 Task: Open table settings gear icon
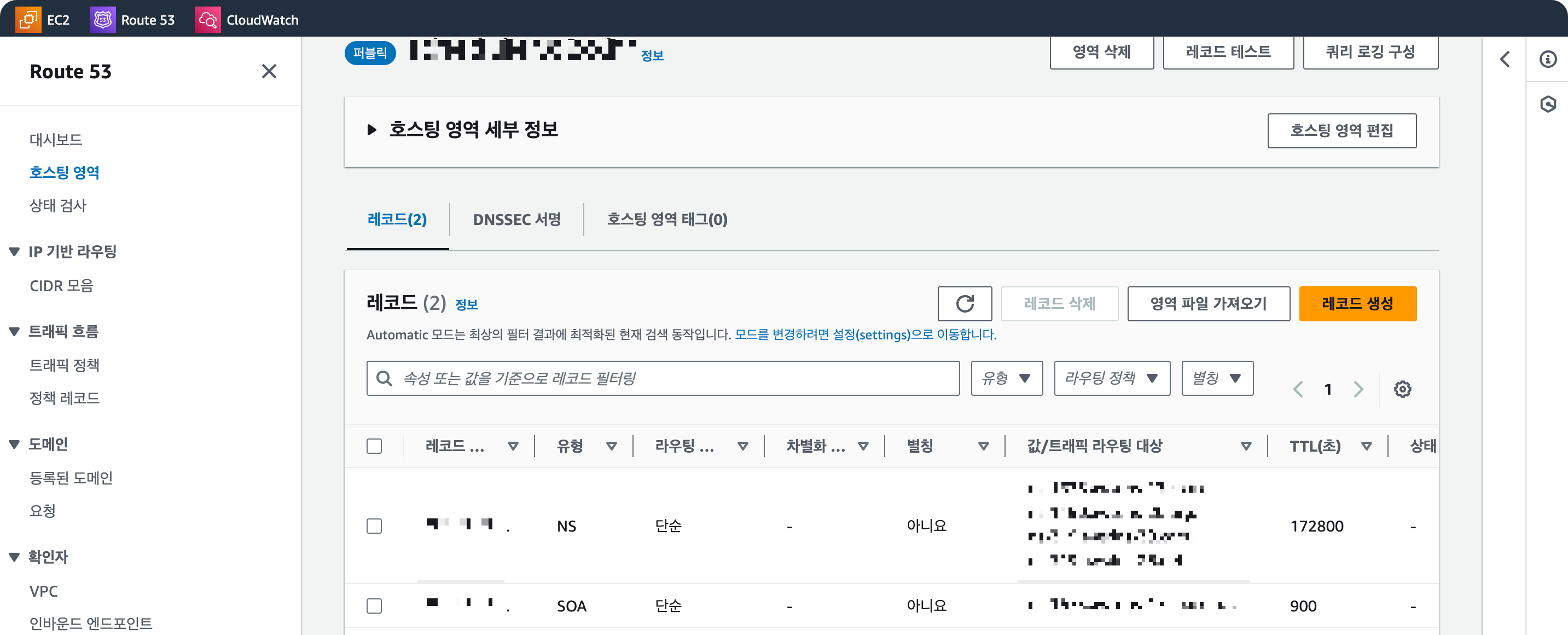click(x=1402, y=389)
